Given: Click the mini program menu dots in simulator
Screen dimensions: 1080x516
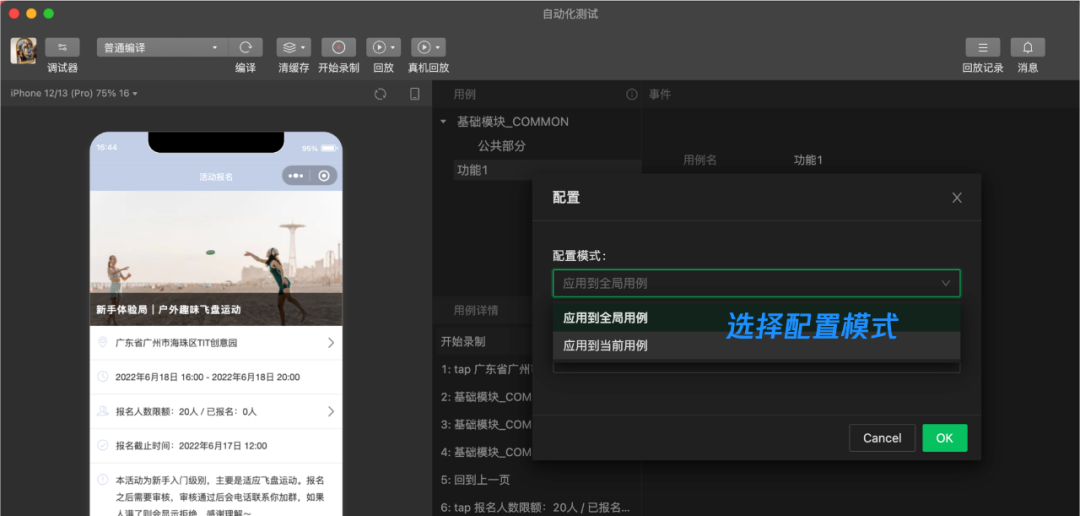Looking at the screenshot, I should pyautogui.click(x=296, y=176).
